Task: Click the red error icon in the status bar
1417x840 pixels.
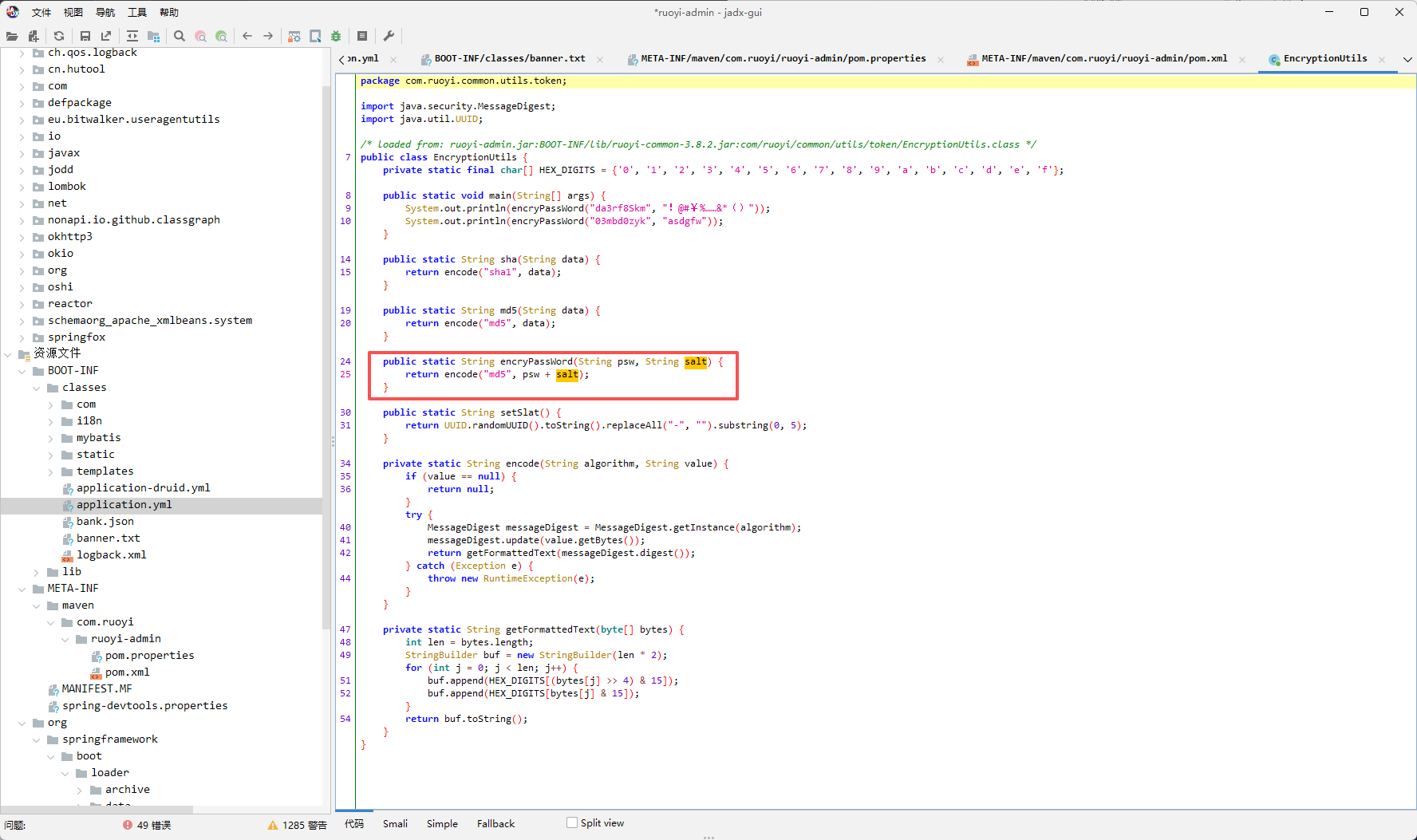Action: (x=128, y=825)
